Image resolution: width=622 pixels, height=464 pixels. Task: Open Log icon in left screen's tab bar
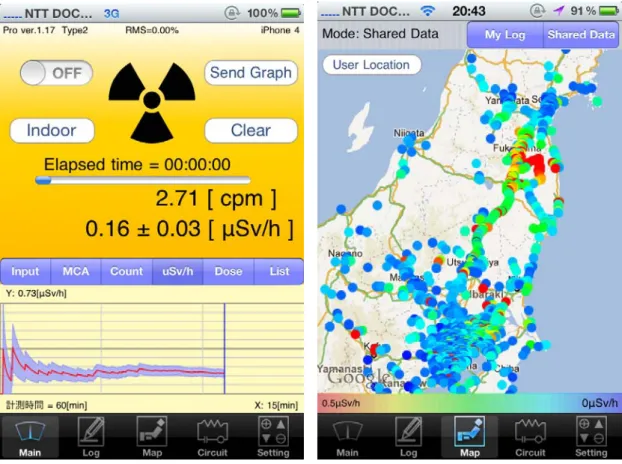point(91,437)
